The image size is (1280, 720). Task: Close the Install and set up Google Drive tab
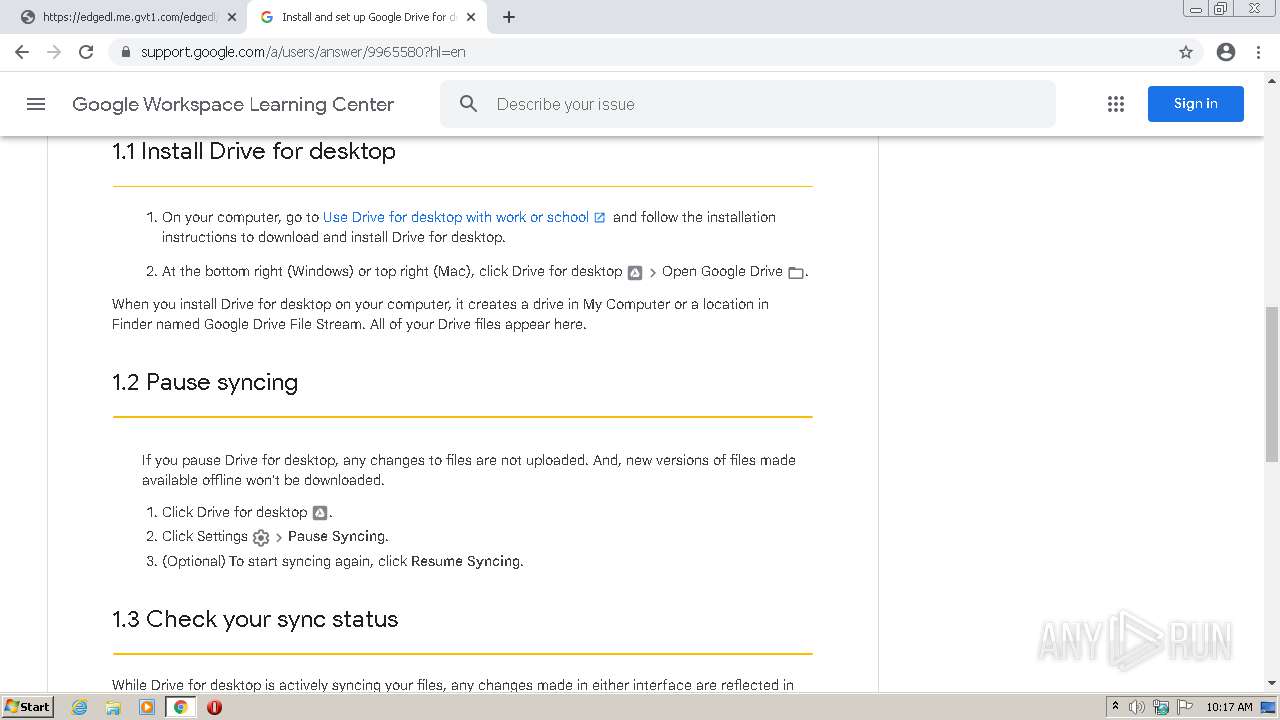tap(471, 17)
